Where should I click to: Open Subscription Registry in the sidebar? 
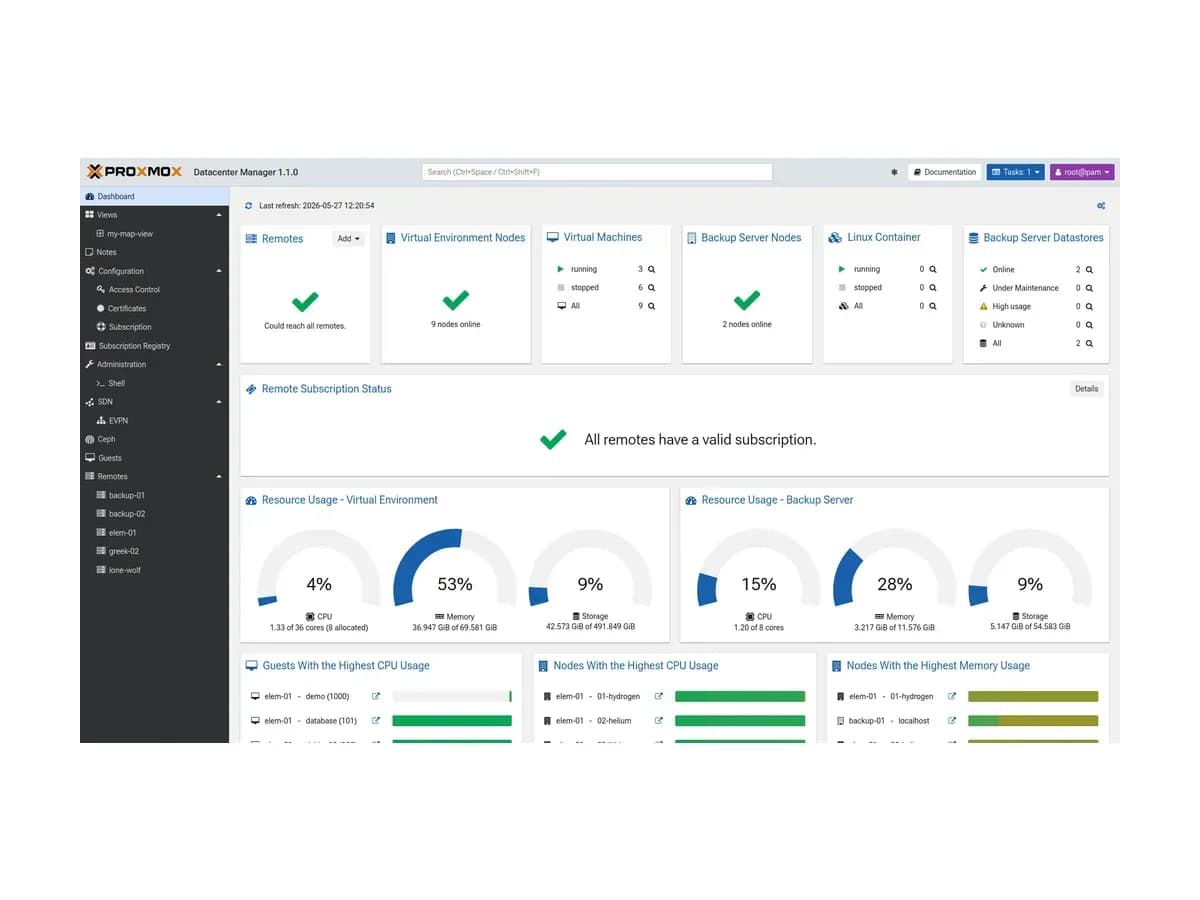(x=155, y=346)
